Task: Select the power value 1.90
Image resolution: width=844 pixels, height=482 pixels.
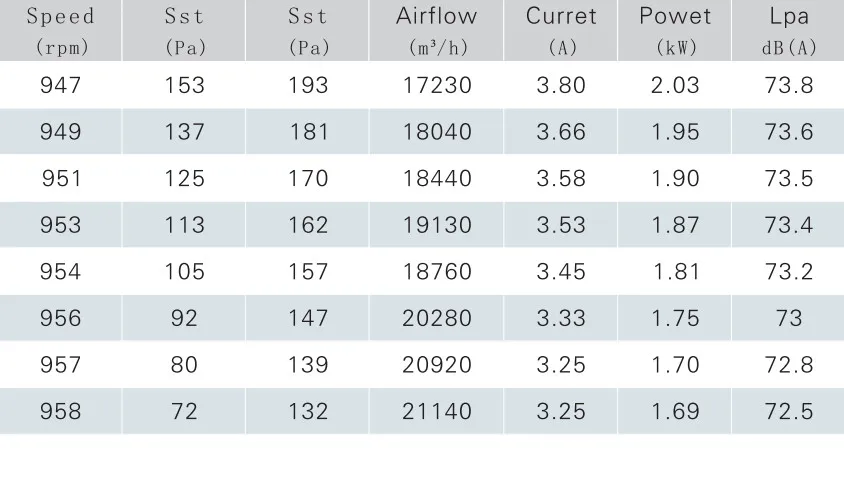Action: pos(675,178)
